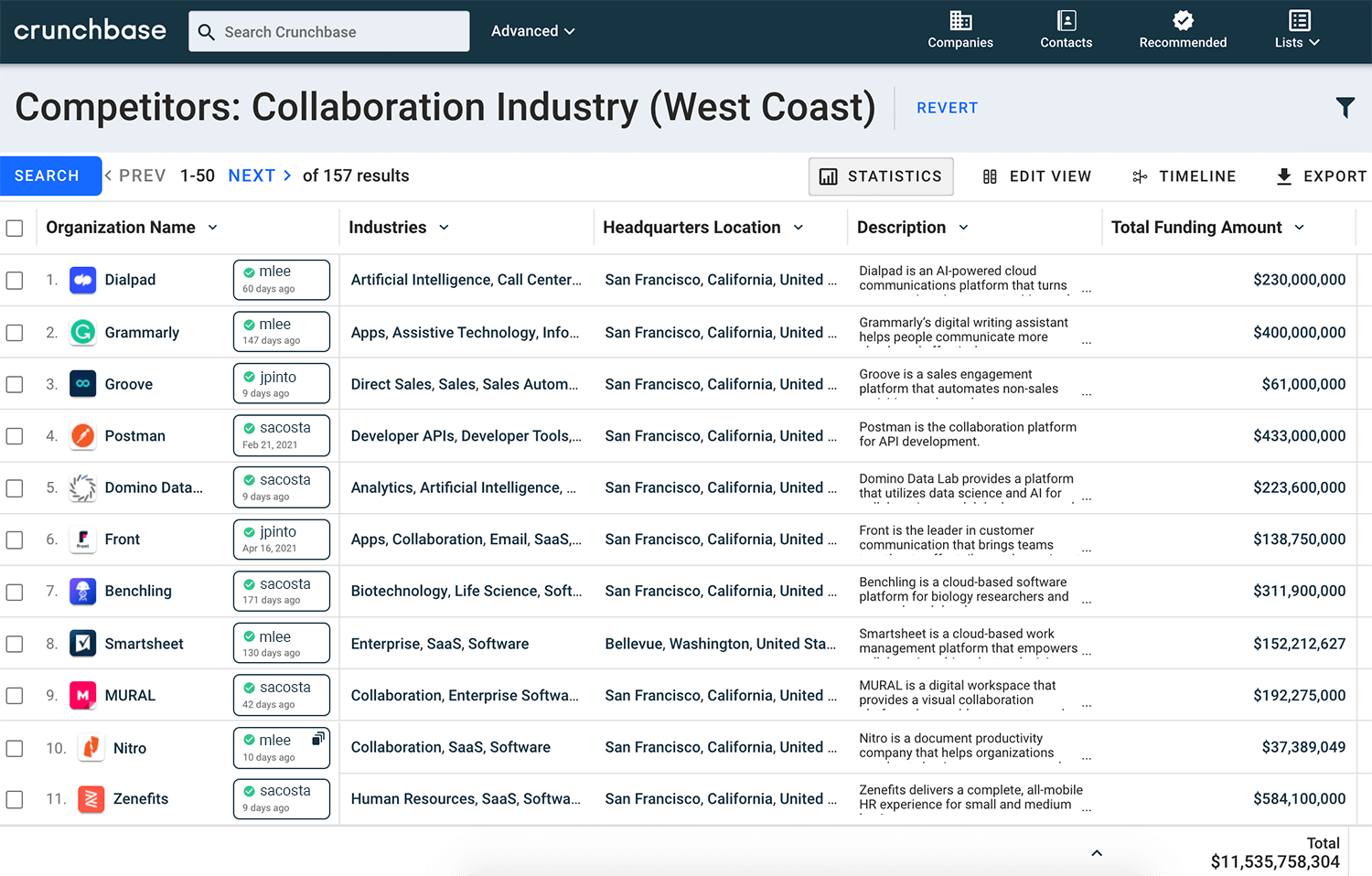Check the Smartsheet row checkbox
The image size is (1372, 876).
tap(15, 644)
